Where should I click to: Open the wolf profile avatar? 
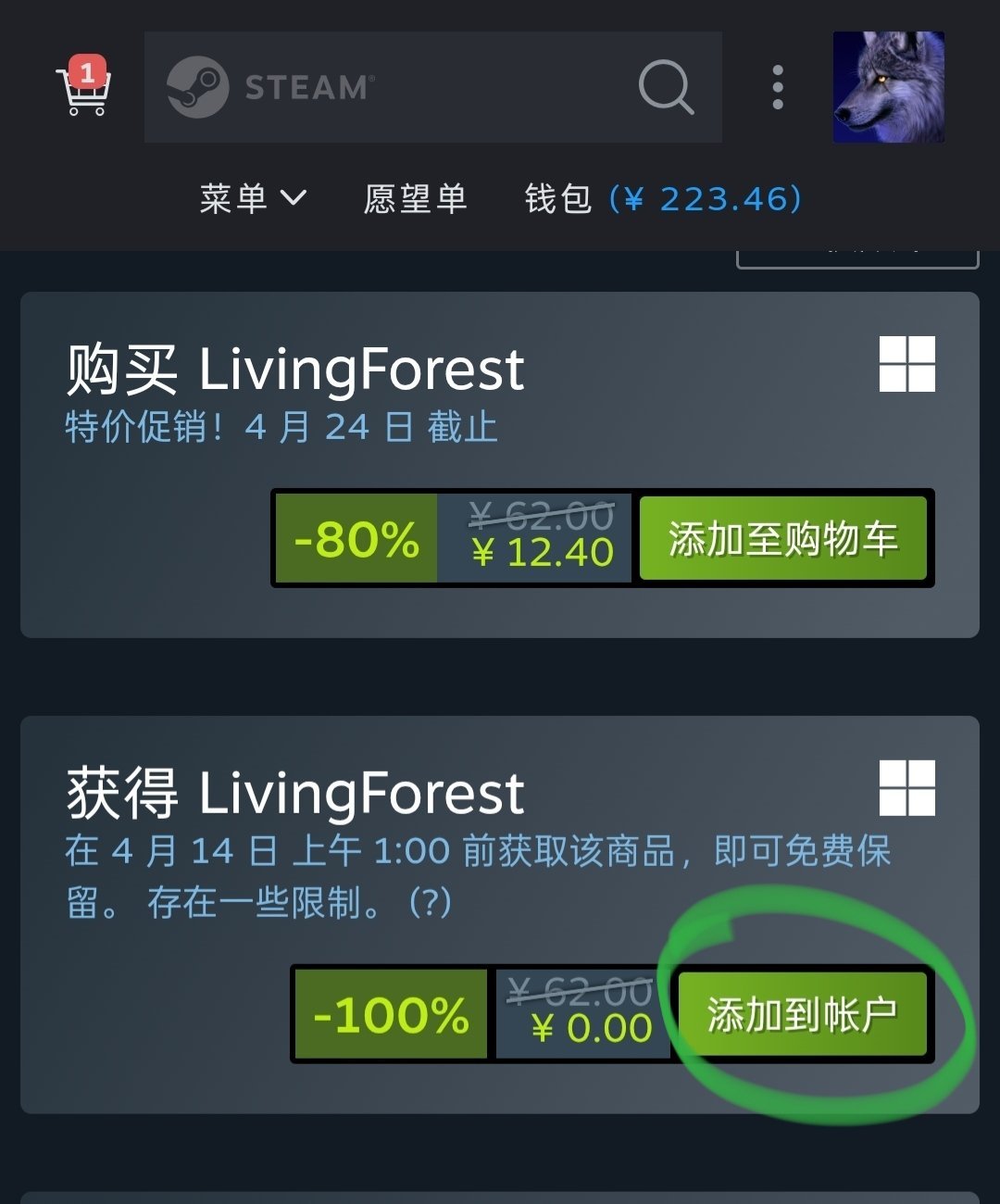(889, 87)
